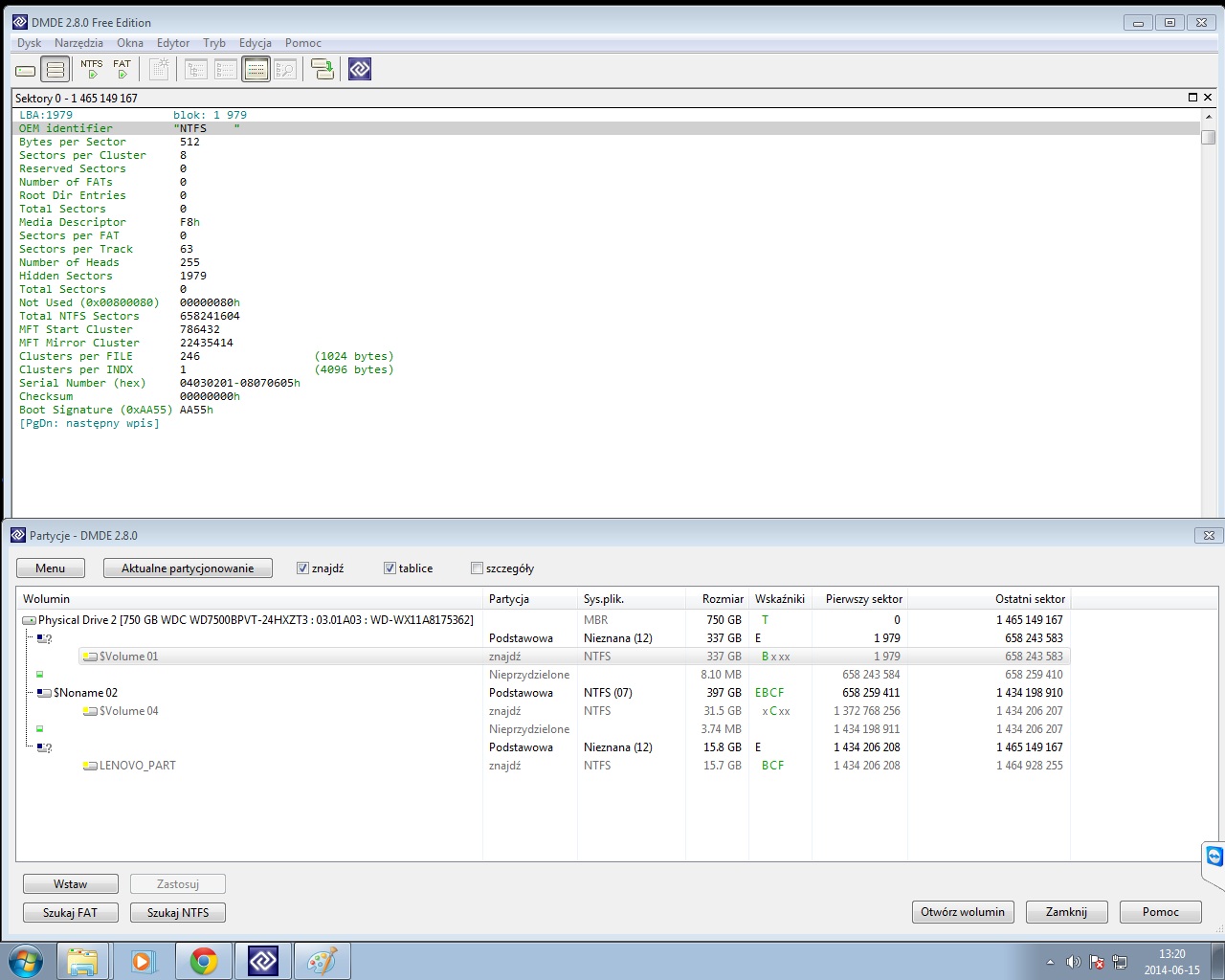Open Paint from the taskbar

(322, 961)
